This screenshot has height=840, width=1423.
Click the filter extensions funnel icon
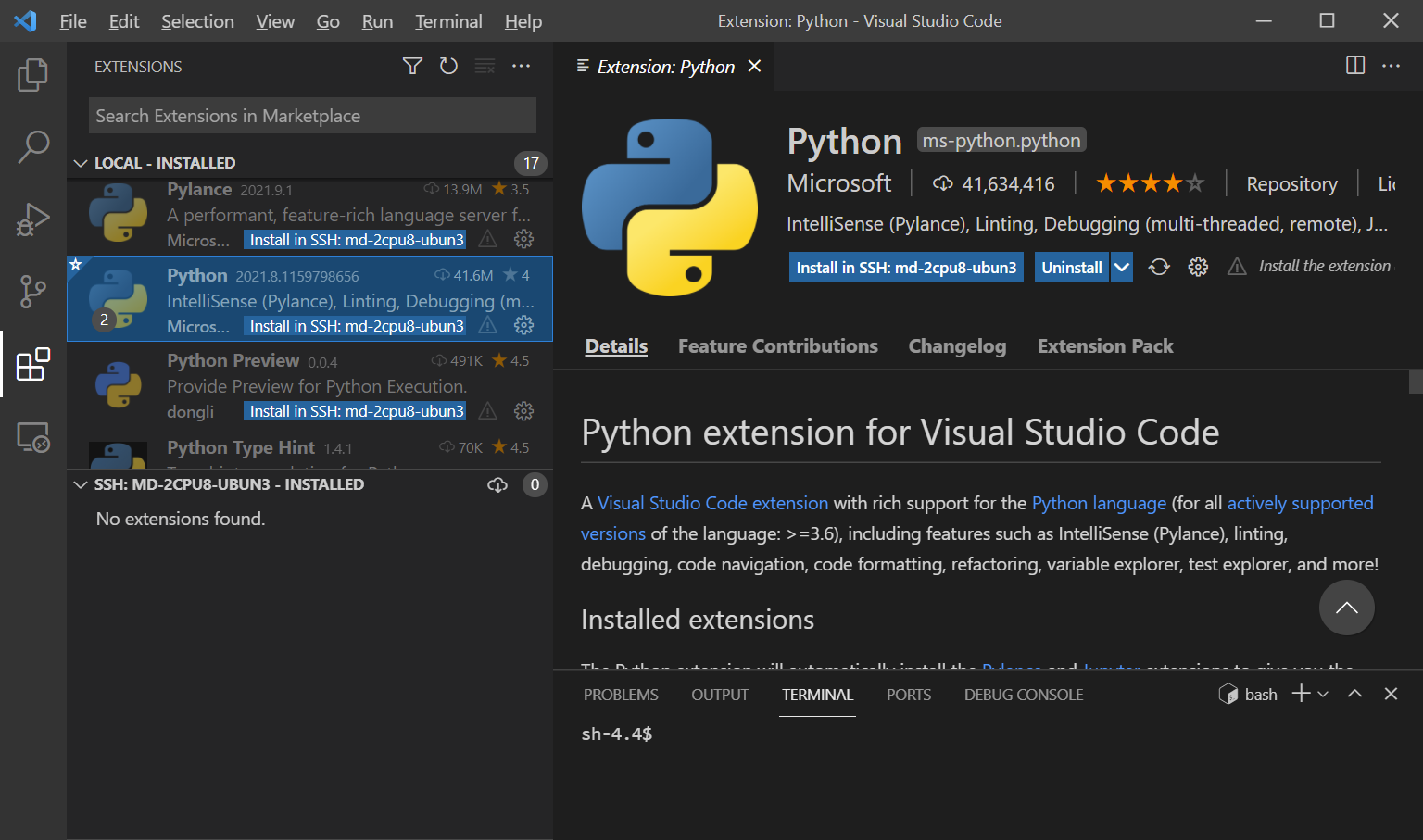(x=412, y=66)
